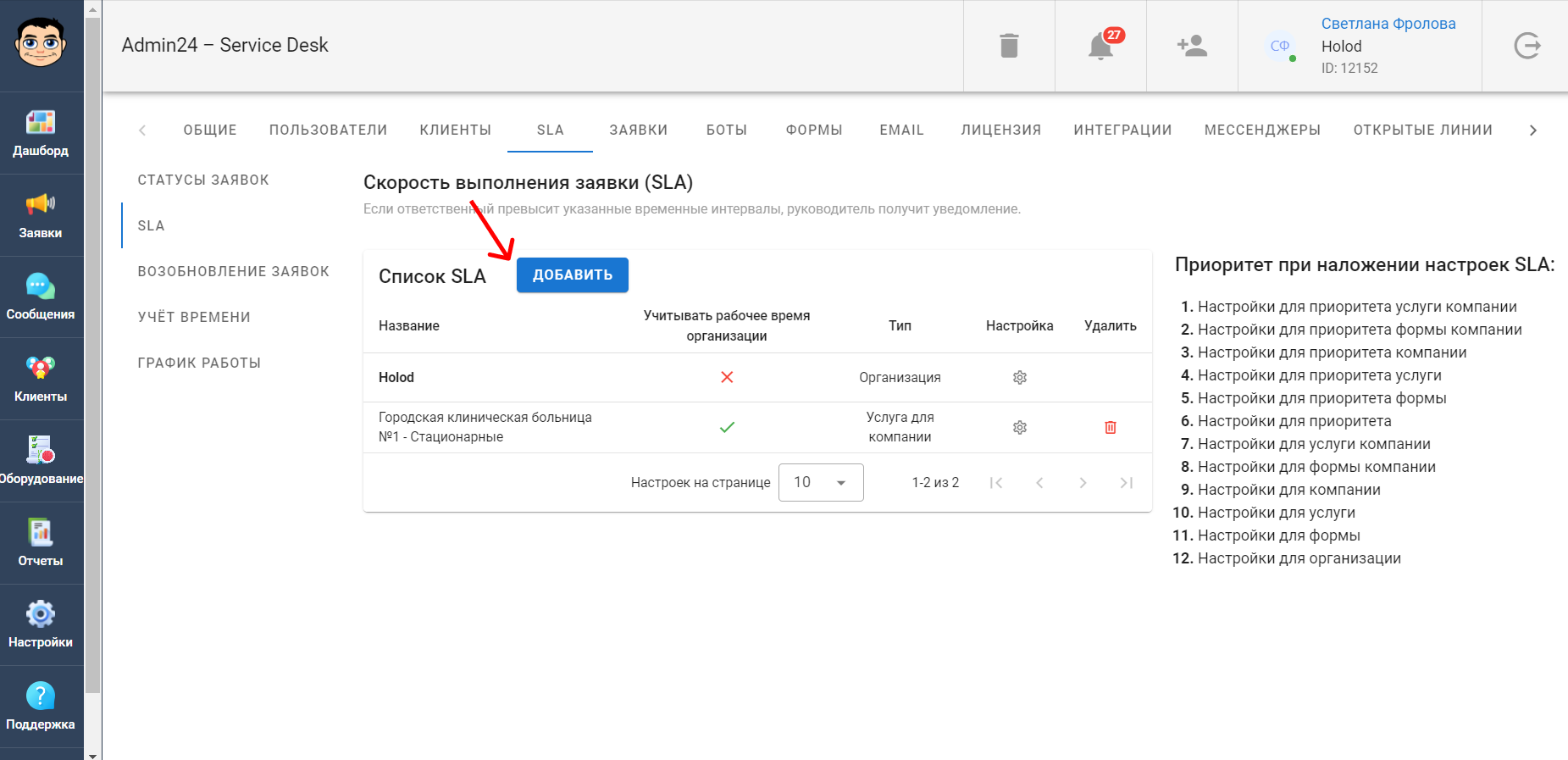Viewport: 1568px width, 760px height.
Task: Click the Светлана Фролова profile link
Action: pyautogui.click(x=1388, y=24)
